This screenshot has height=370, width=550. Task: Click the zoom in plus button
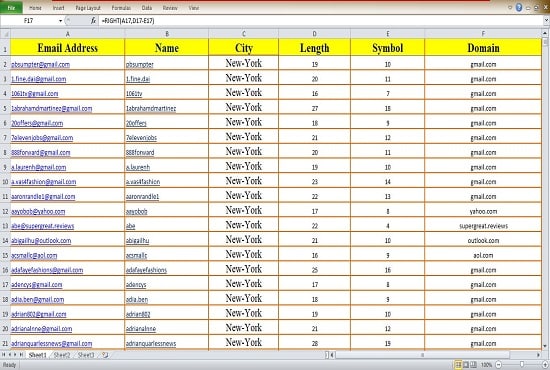pyautogui.click(x=546, y=365)
